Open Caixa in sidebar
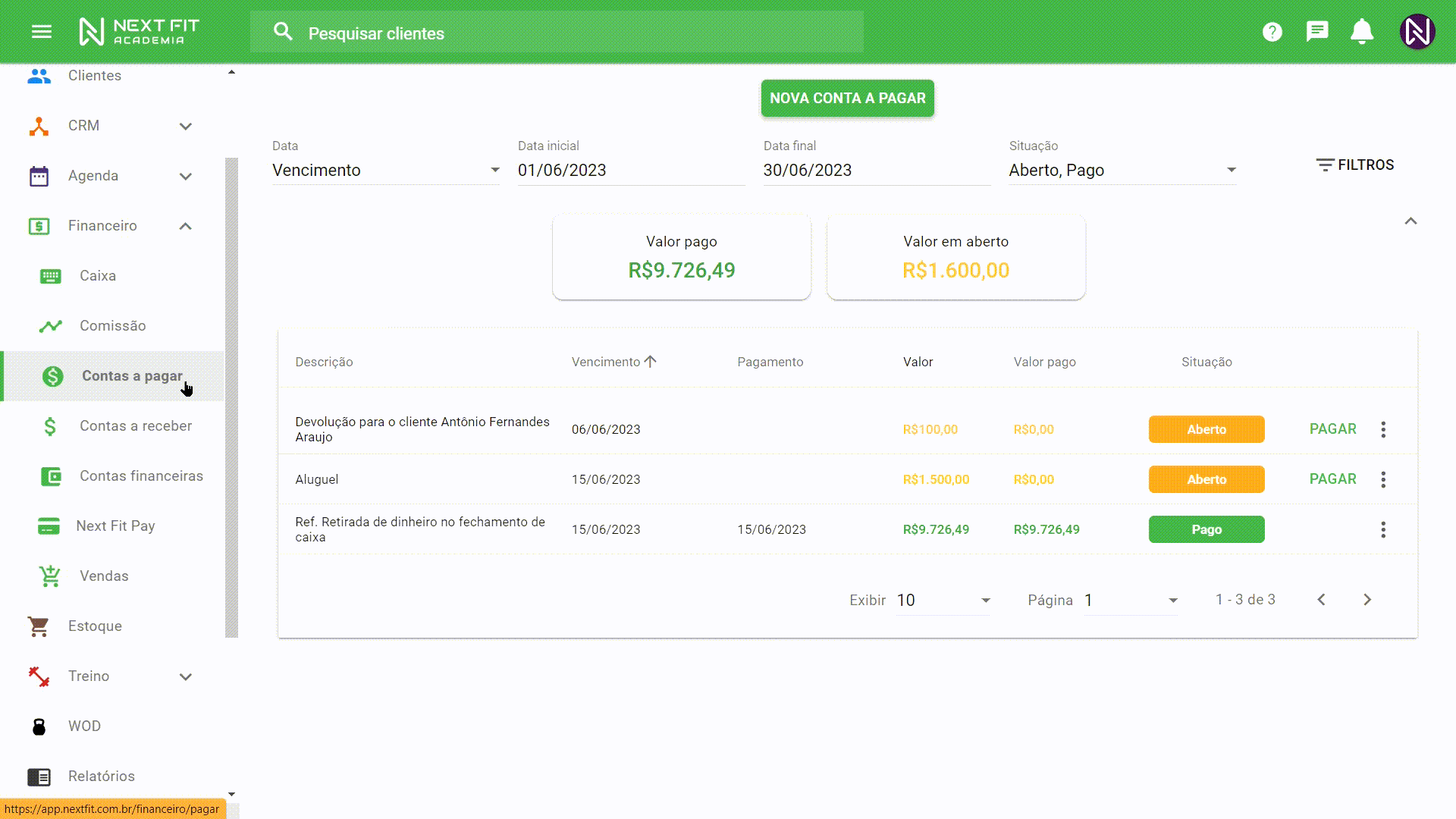1456x819 pixels. (x=98, y=276)
